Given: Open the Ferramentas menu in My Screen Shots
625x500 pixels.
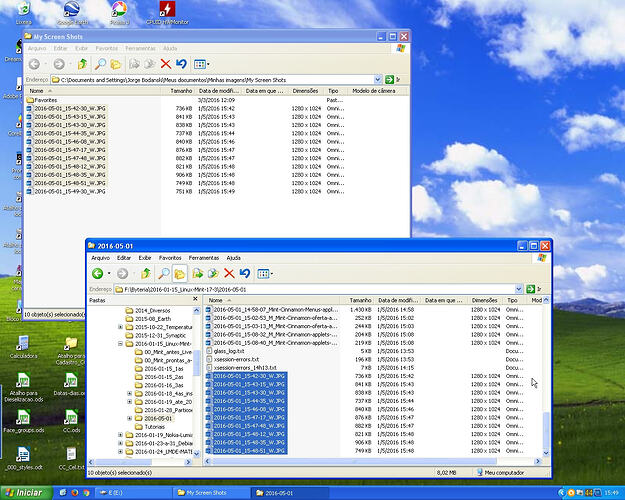Looking at the screenshot, I should 139,47.
